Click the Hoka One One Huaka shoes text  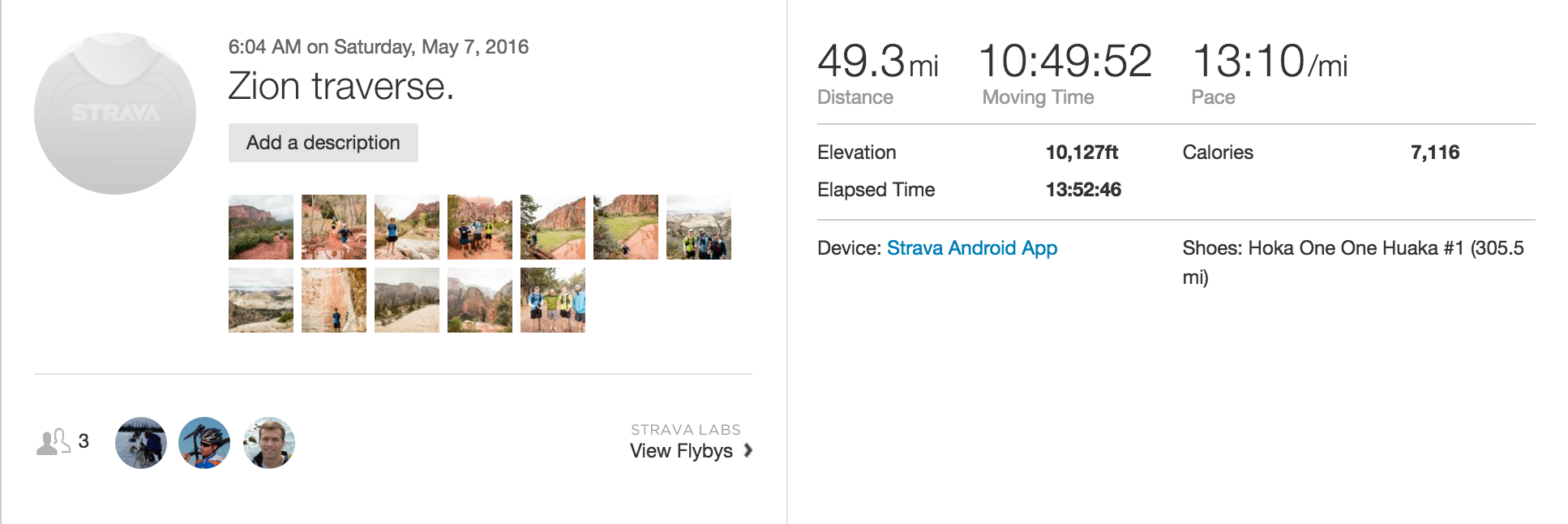1352,248
